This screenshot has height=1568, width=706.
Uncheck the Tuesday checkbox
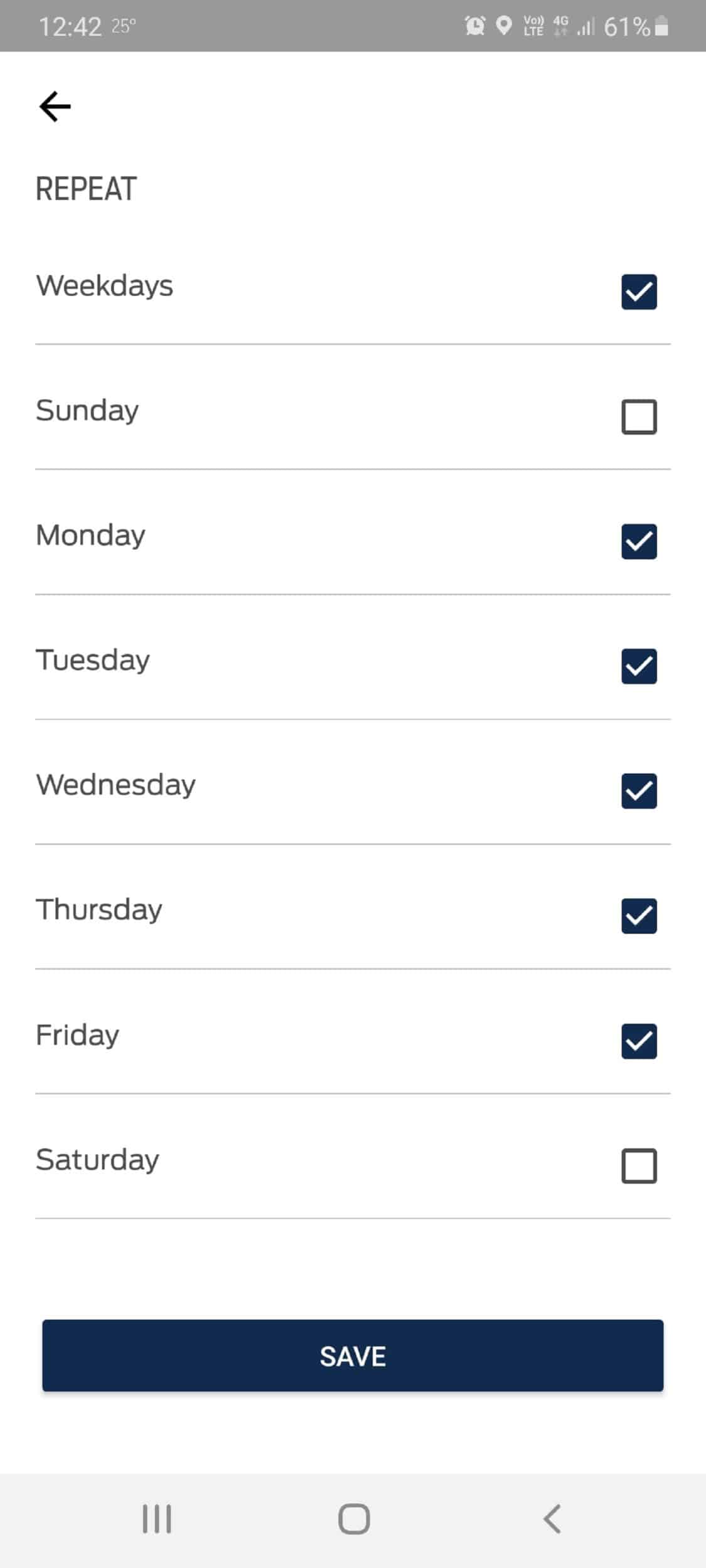(x=639, y=666)
